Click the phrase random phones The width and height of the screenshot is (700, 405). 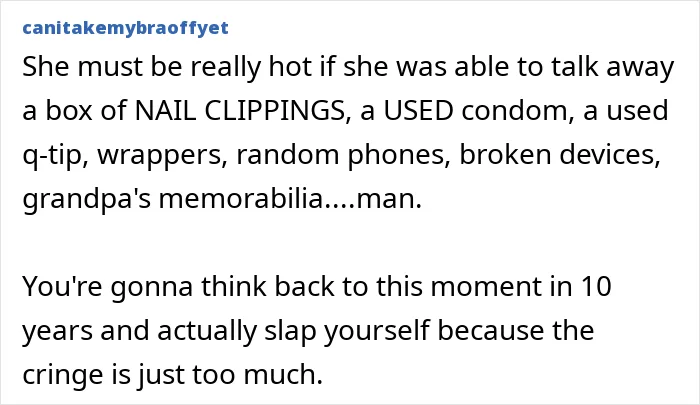(x=341, y=155)
